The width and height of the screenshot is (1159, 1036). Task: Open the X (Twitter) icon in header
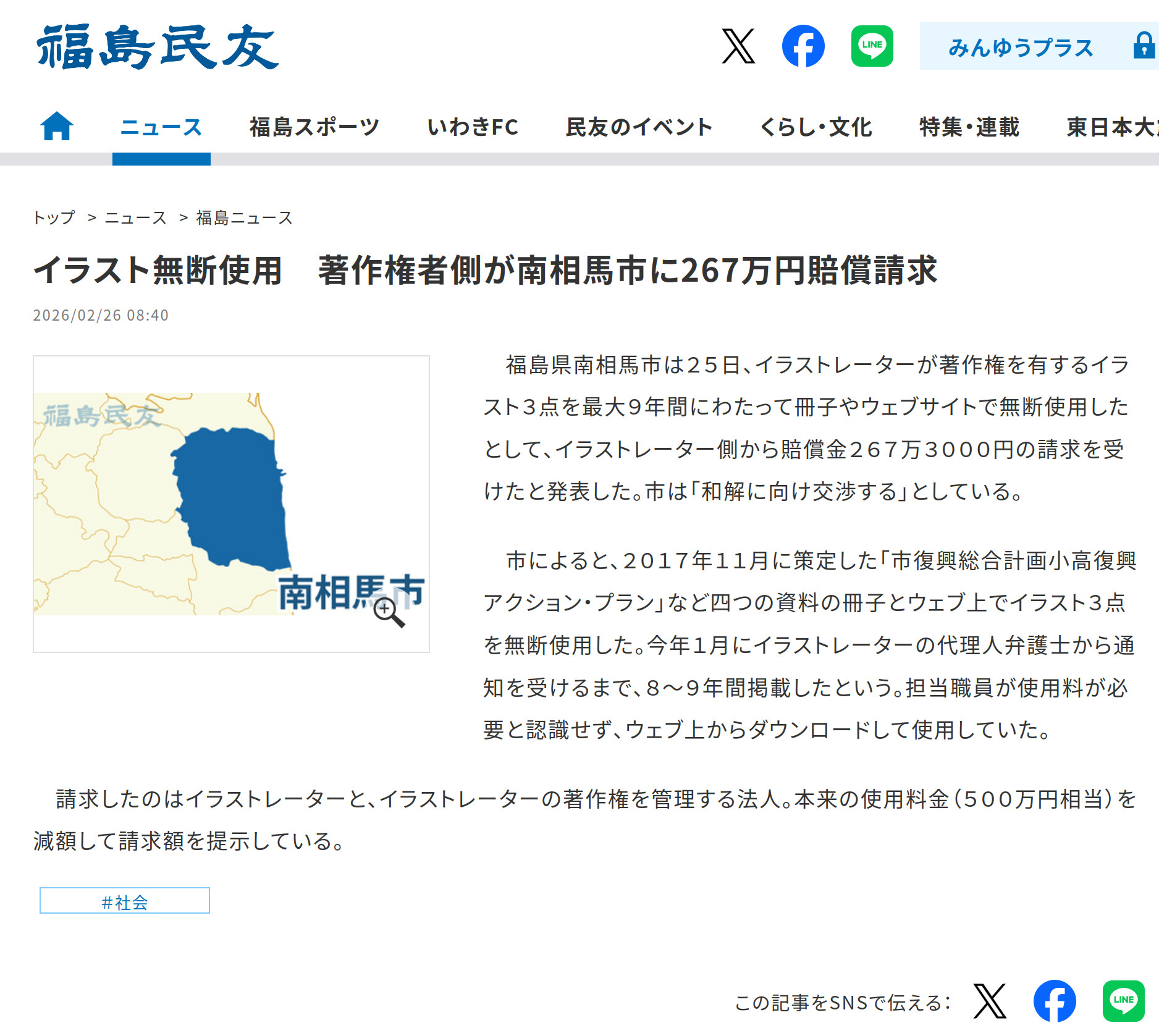pyautogui.click(x=738, y=46)
